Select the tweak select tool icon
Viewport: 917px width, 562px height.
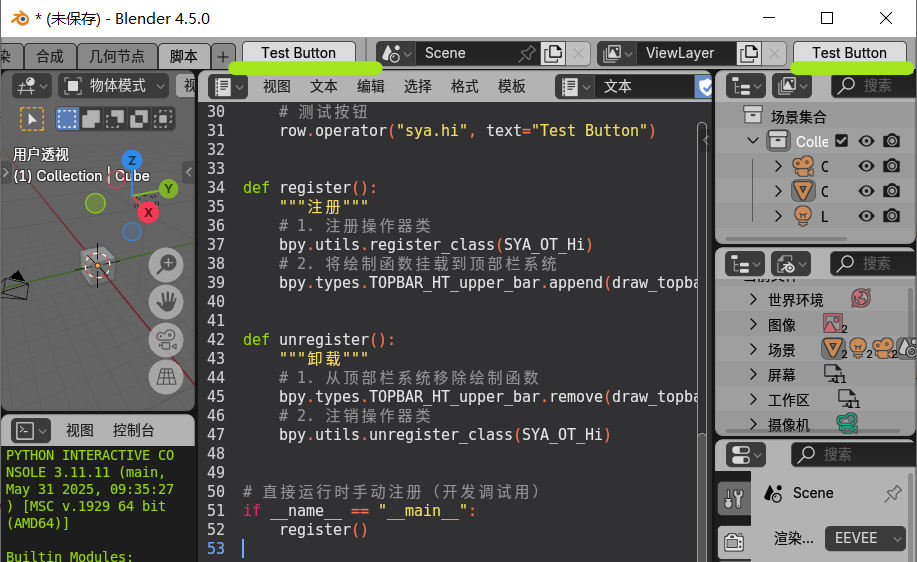click(32, 119)
